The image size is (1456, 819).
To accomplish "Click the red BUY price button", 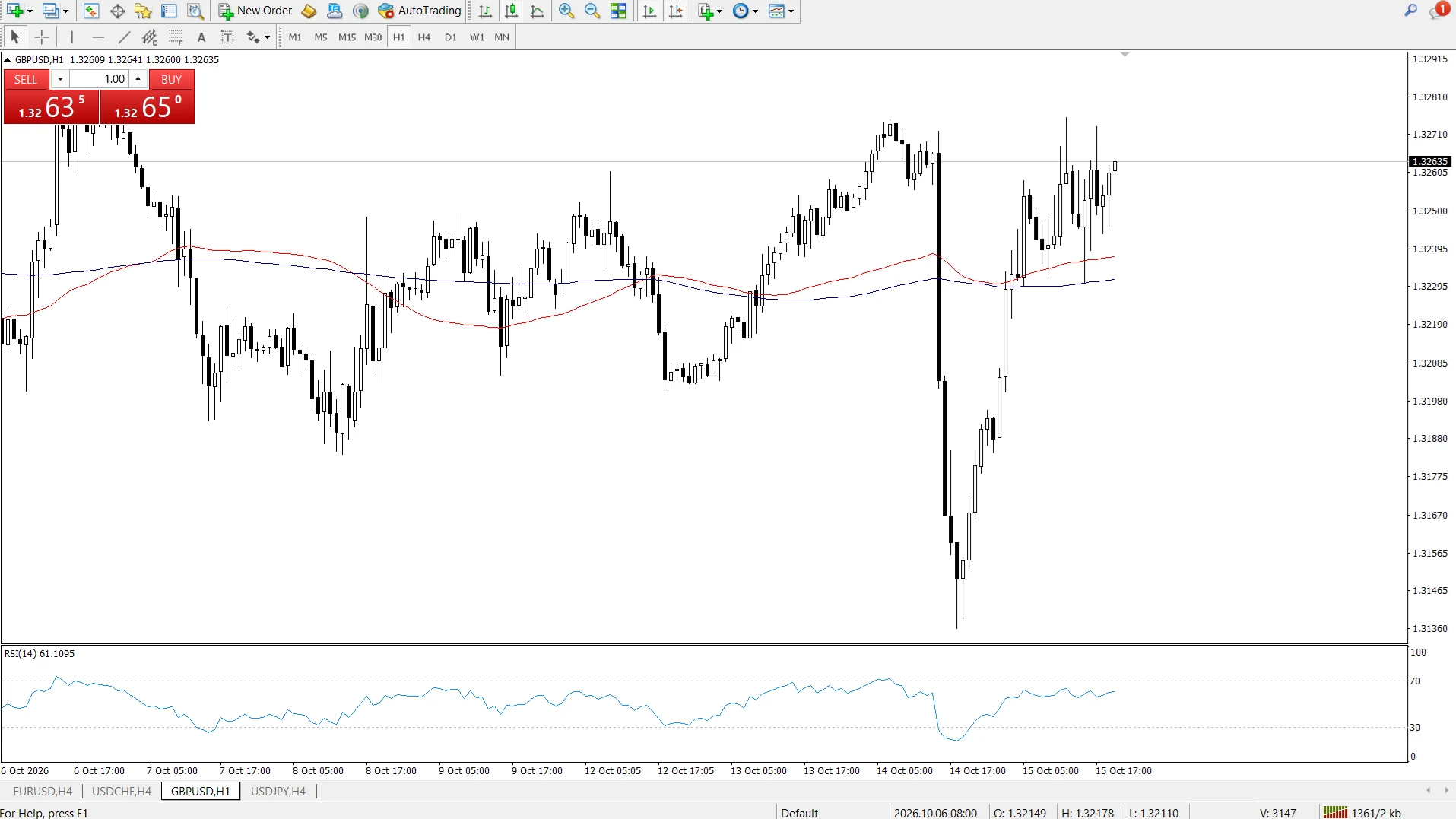I will (x=148, y=106).
